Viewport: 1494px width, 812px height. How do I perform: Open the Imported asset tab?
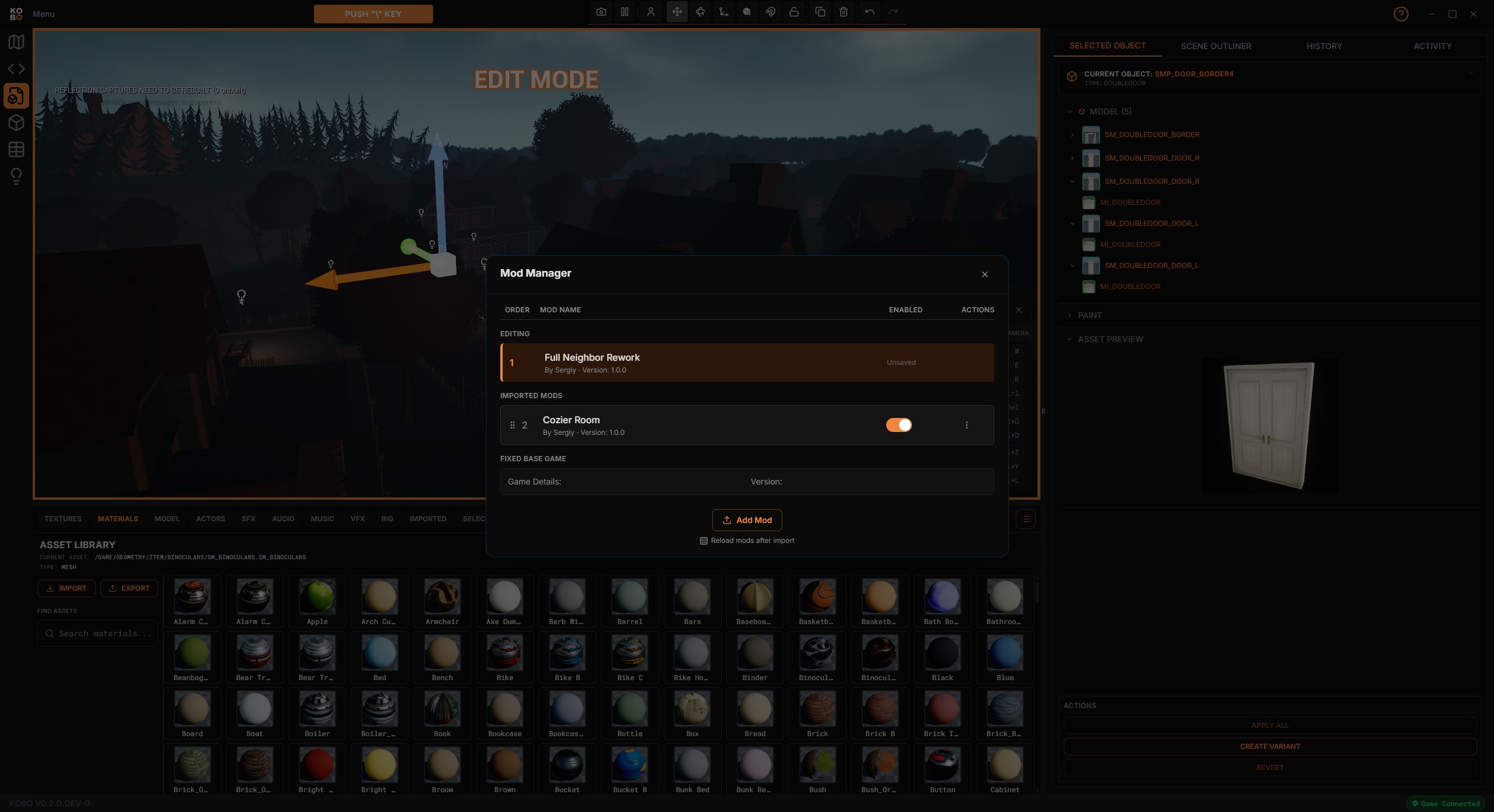pos(428,519)
